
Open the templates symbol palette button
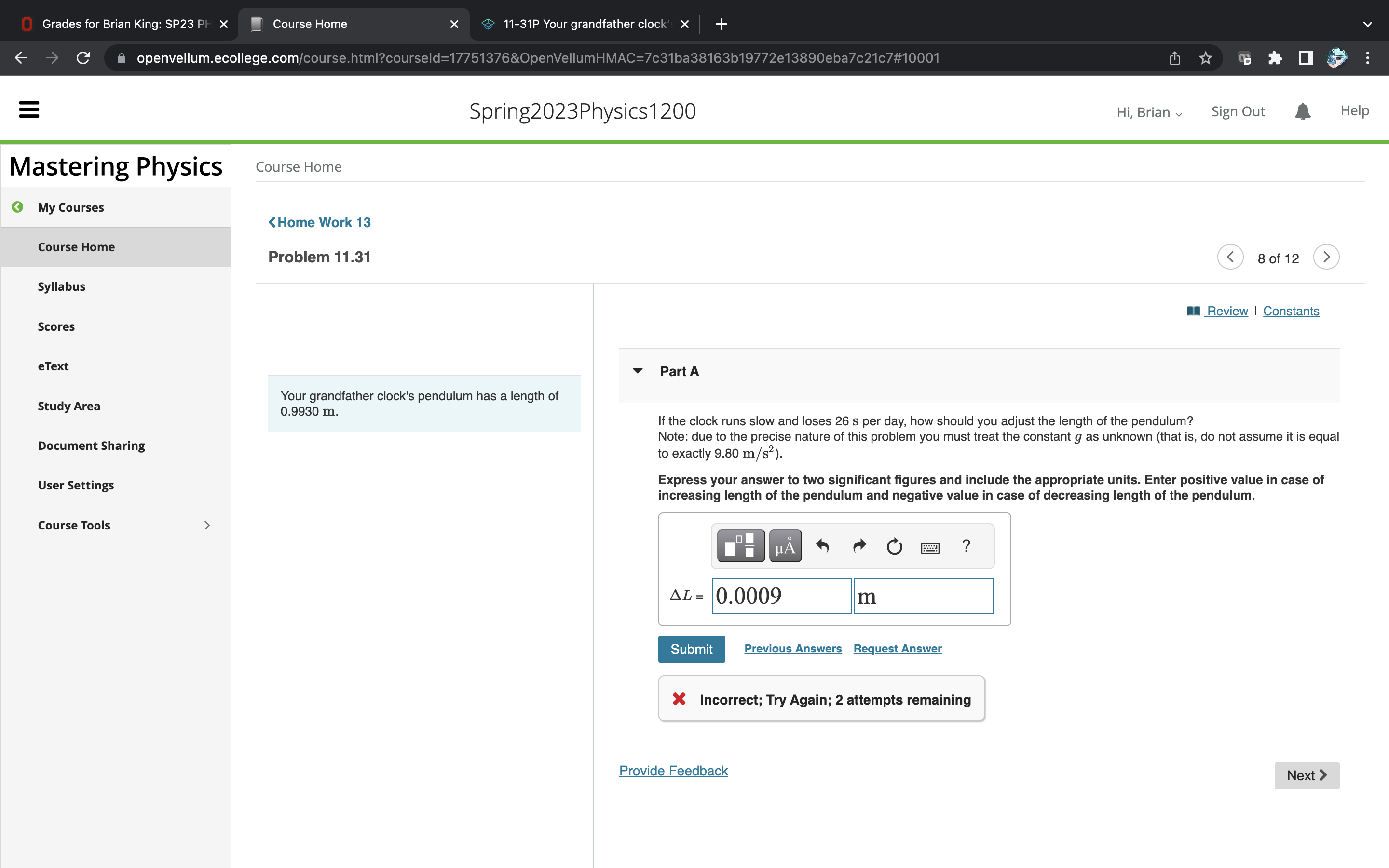pyautogui.click(x=740, y=546)
